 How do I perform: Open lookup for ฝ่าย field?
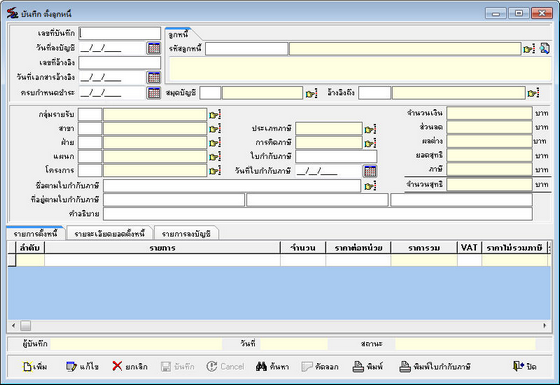[215, 143]
